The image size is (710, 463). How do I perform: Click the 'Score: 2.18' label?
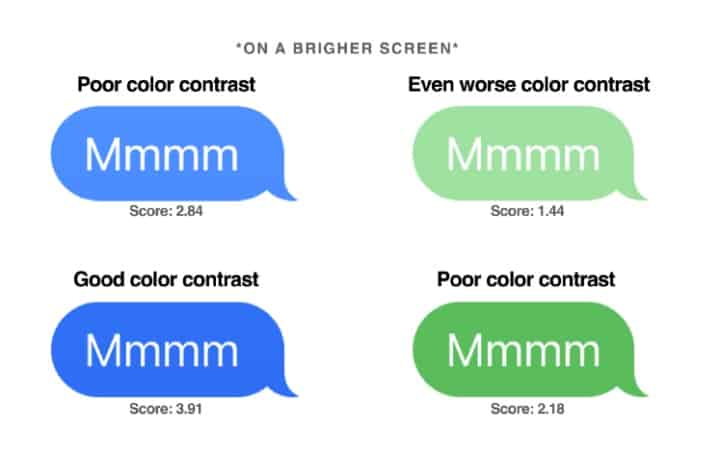[x=527, y=409]
